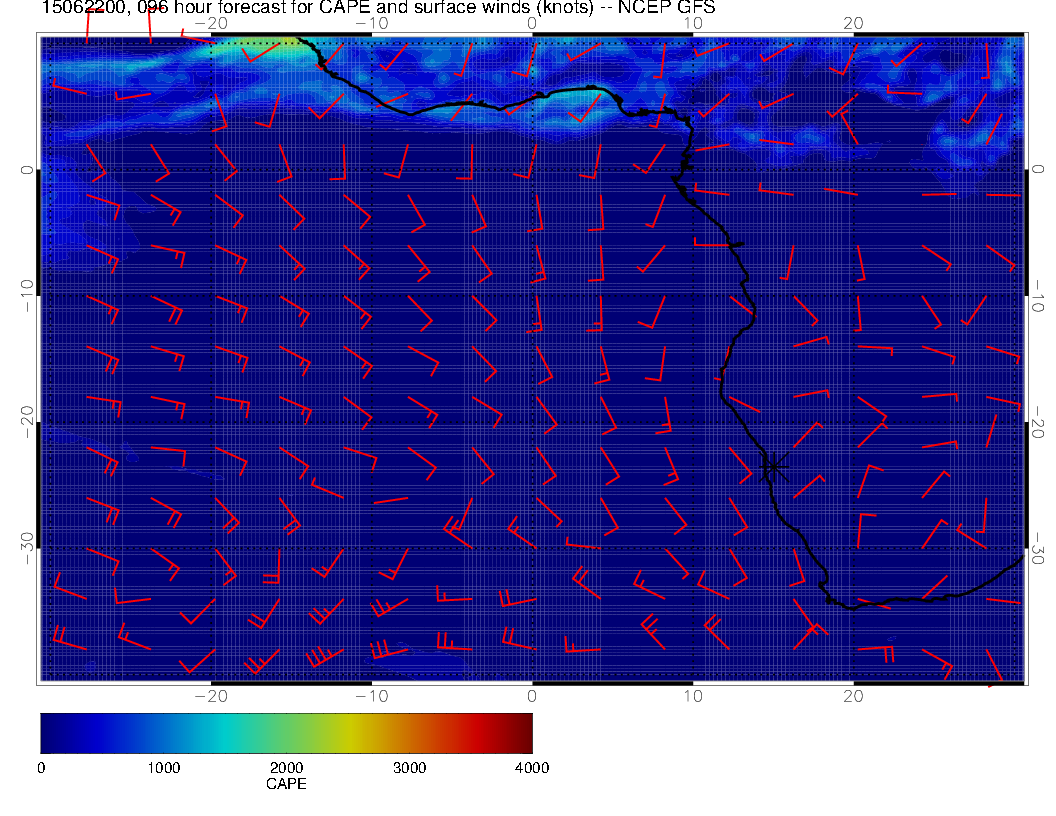1056x816 pixels.
Task: Click the "10" longitude label on the top axis
Action: click(693, 24)
